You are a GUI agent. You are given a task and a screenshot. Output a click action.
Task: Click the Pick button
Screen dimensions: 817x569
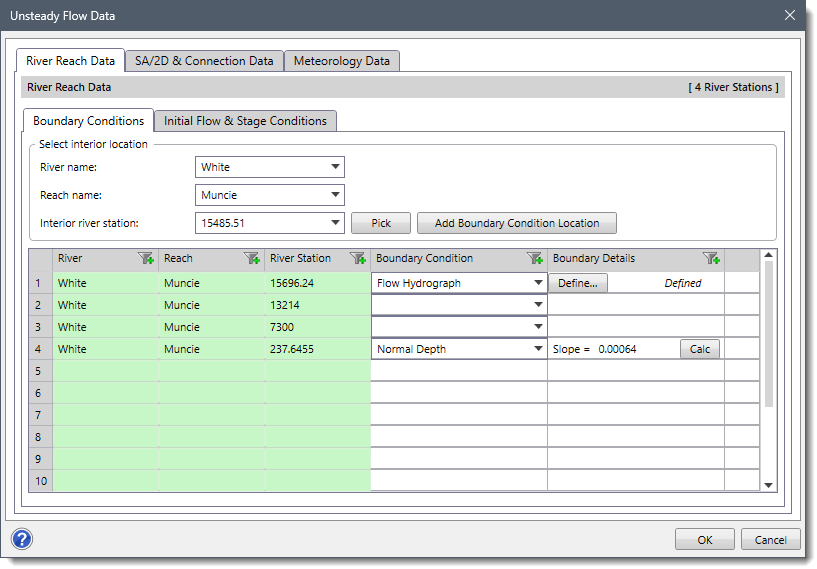381,223
